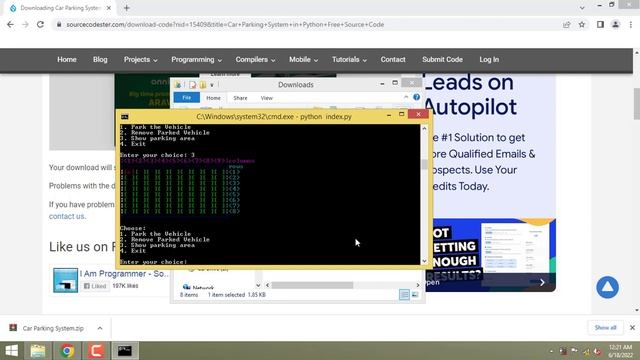Expand the Mobile dropdown menu
Screen dimensions: 640x360
tap(303, 60)
